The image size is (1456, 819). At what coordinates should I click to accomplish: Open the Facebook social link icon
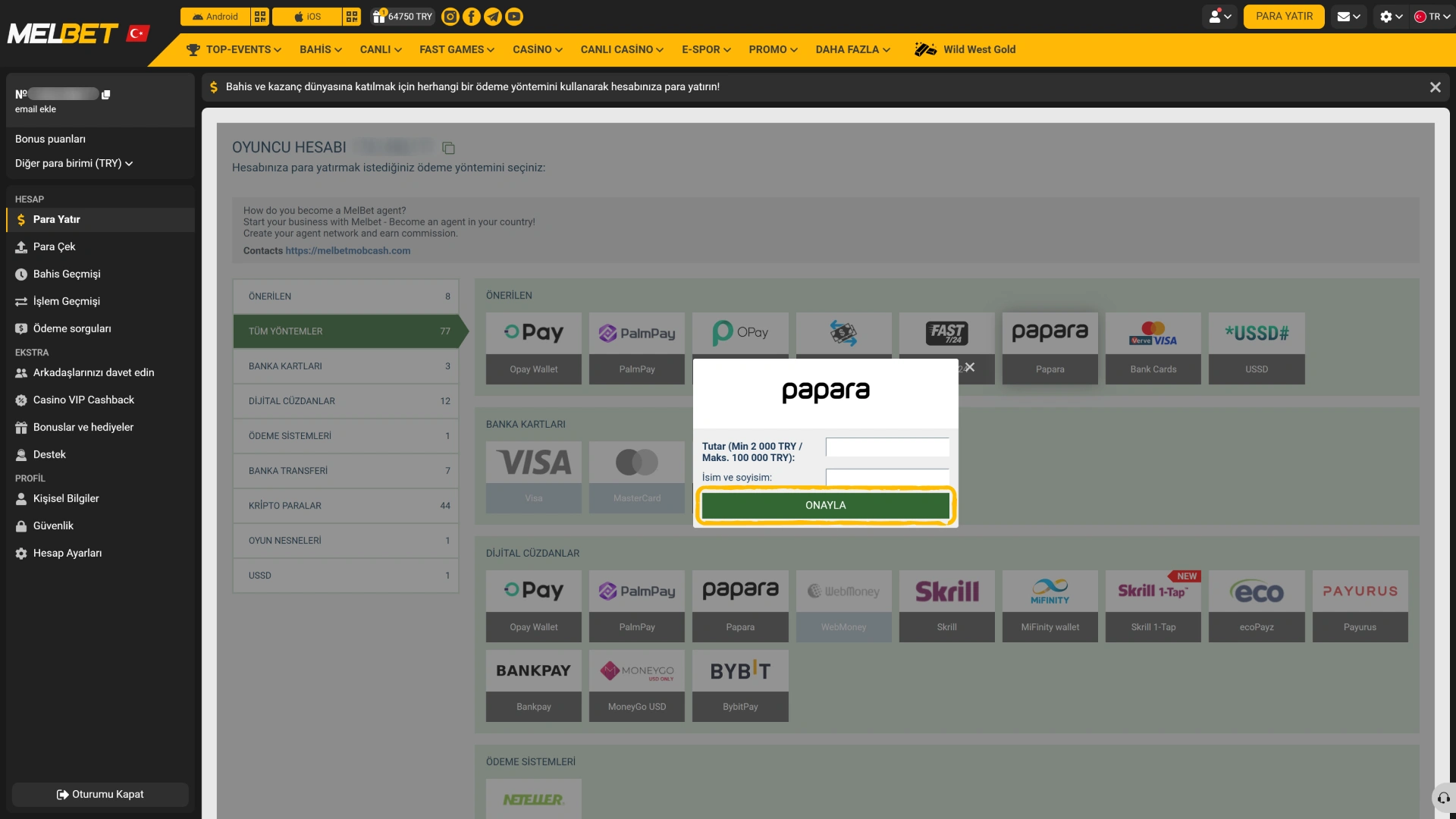pos(472,17)
